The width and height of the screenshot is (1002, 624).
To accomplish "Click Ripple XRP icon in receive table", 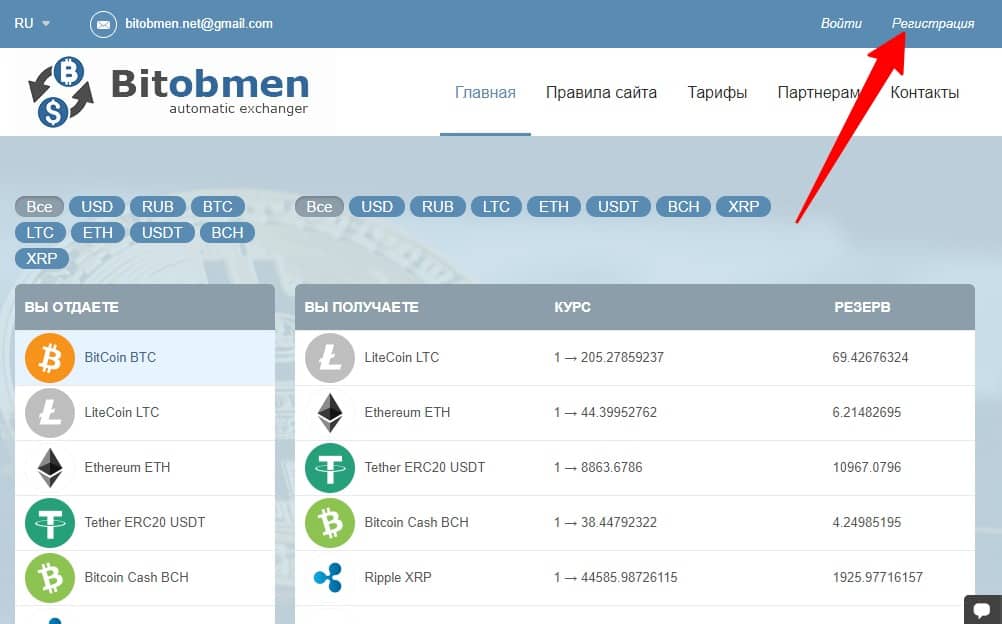I will [328, 577].
